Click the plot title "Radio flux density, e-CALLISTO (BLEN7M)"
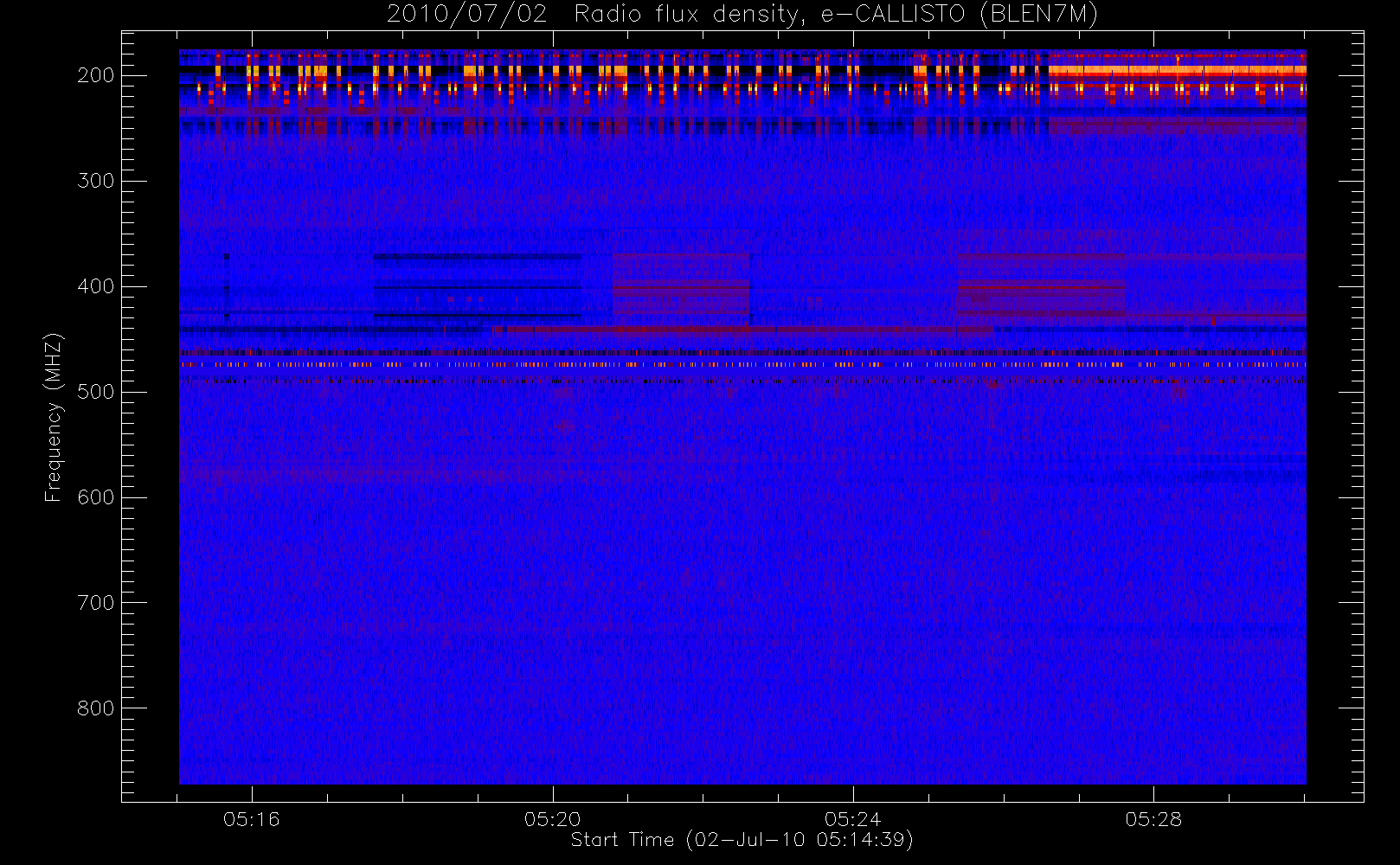This screenshot has width=1400, height=865. pos(836,14)
